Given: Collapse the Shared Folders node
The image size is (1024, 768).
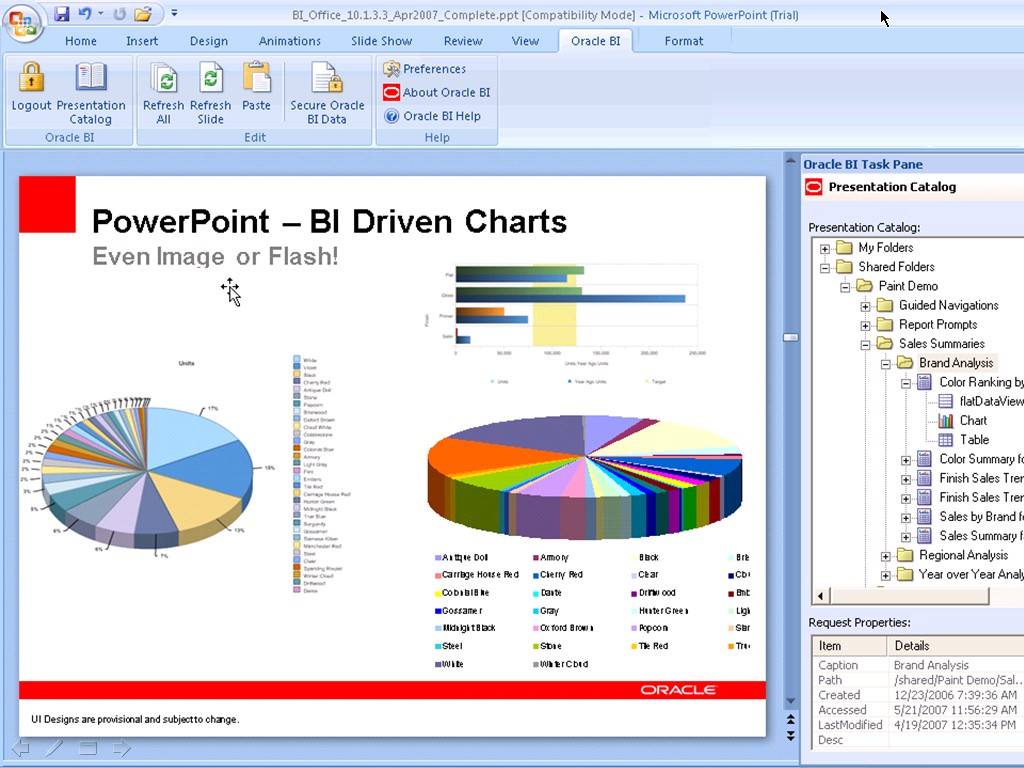Looking at the screenshot, I should pyautogui.click(x=825, y=268).
